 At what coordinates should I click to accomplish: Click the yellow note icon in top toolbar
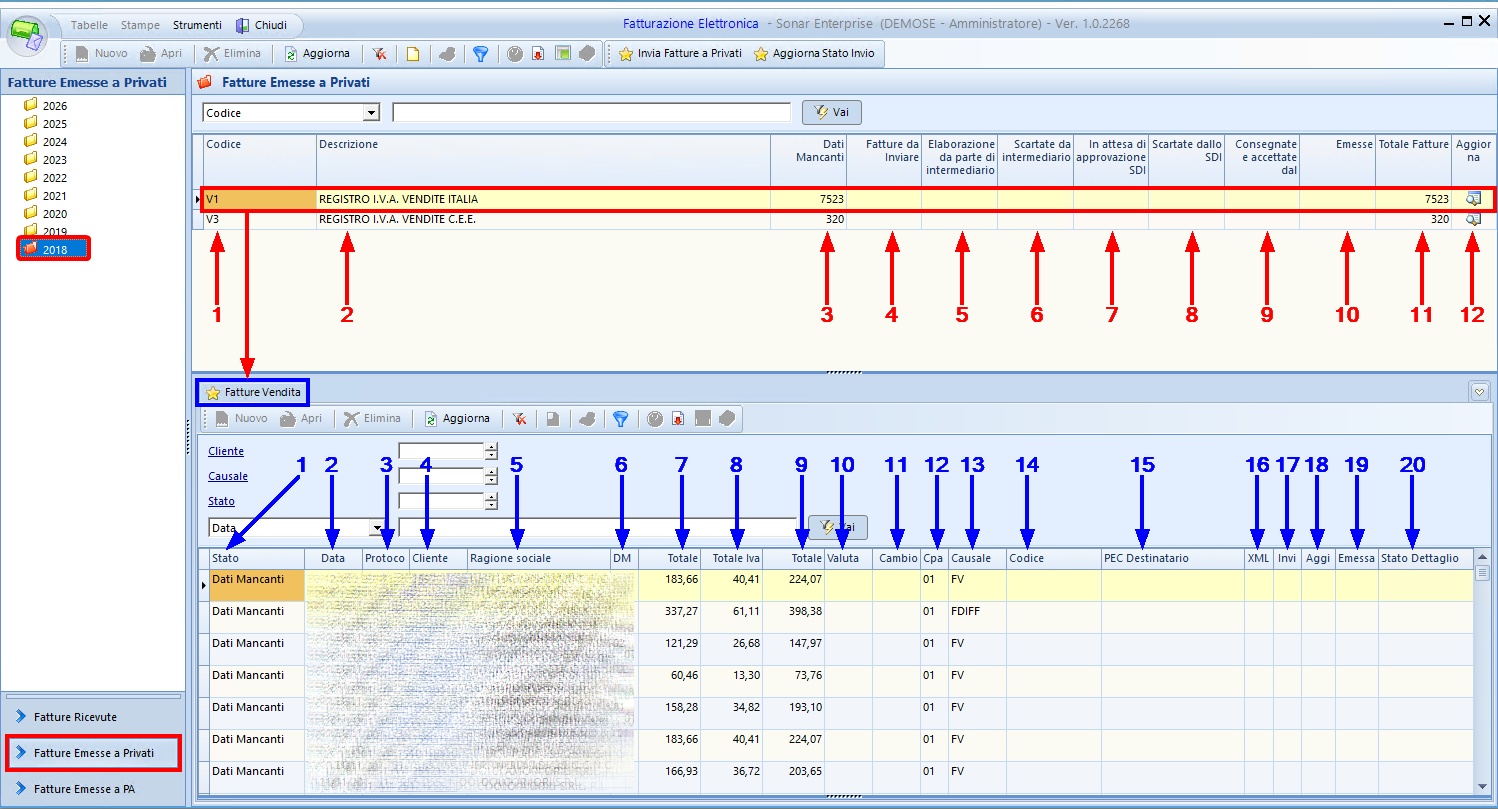(412, 54)
